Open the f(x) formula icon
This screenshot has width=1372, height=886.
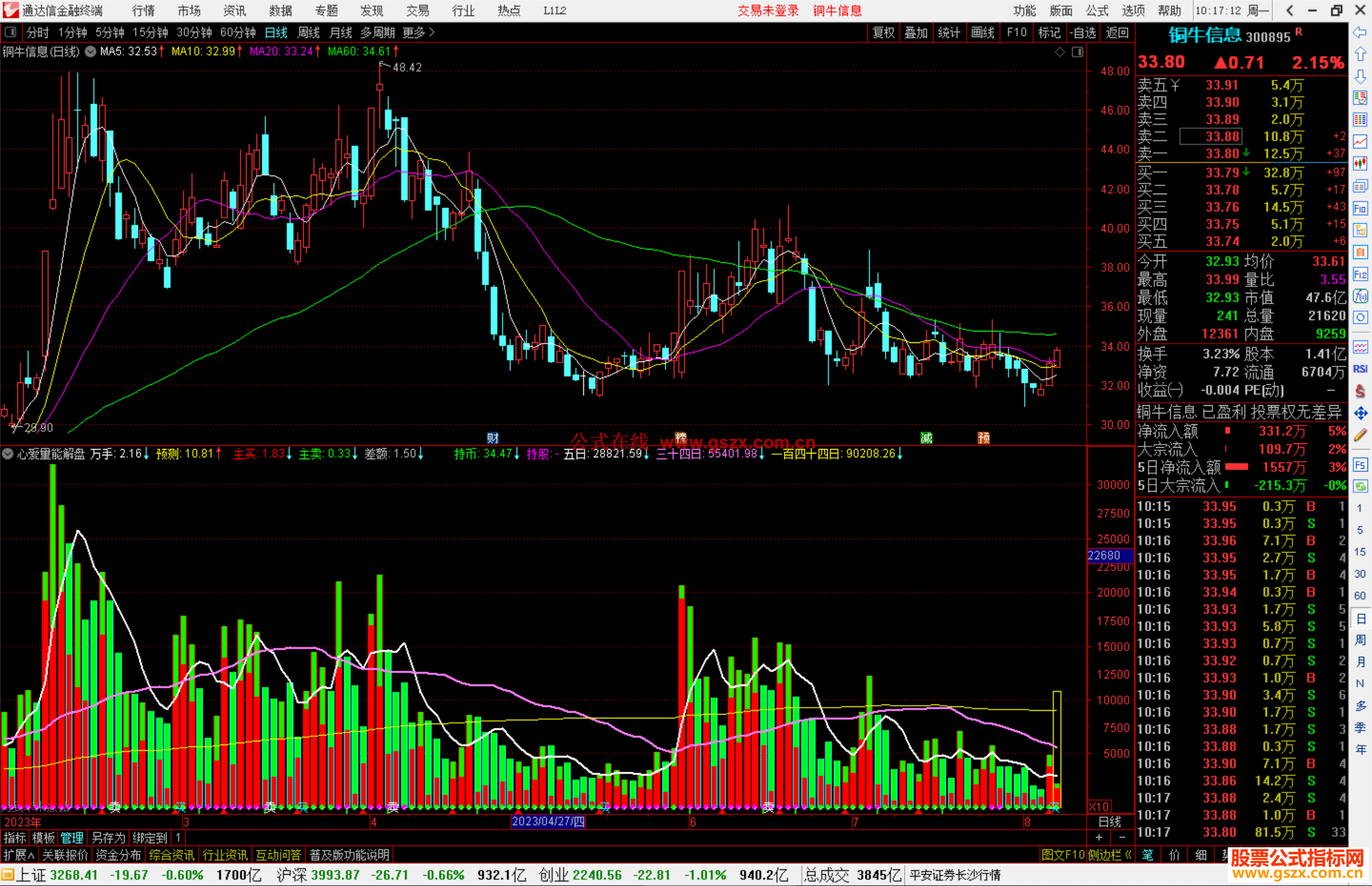pos(1360,296)
